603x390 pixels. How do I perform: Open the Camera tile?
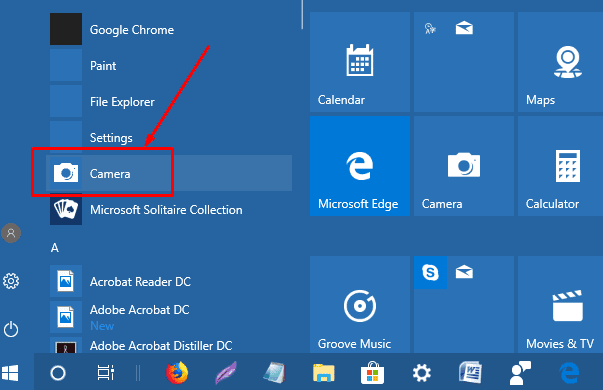464,166
